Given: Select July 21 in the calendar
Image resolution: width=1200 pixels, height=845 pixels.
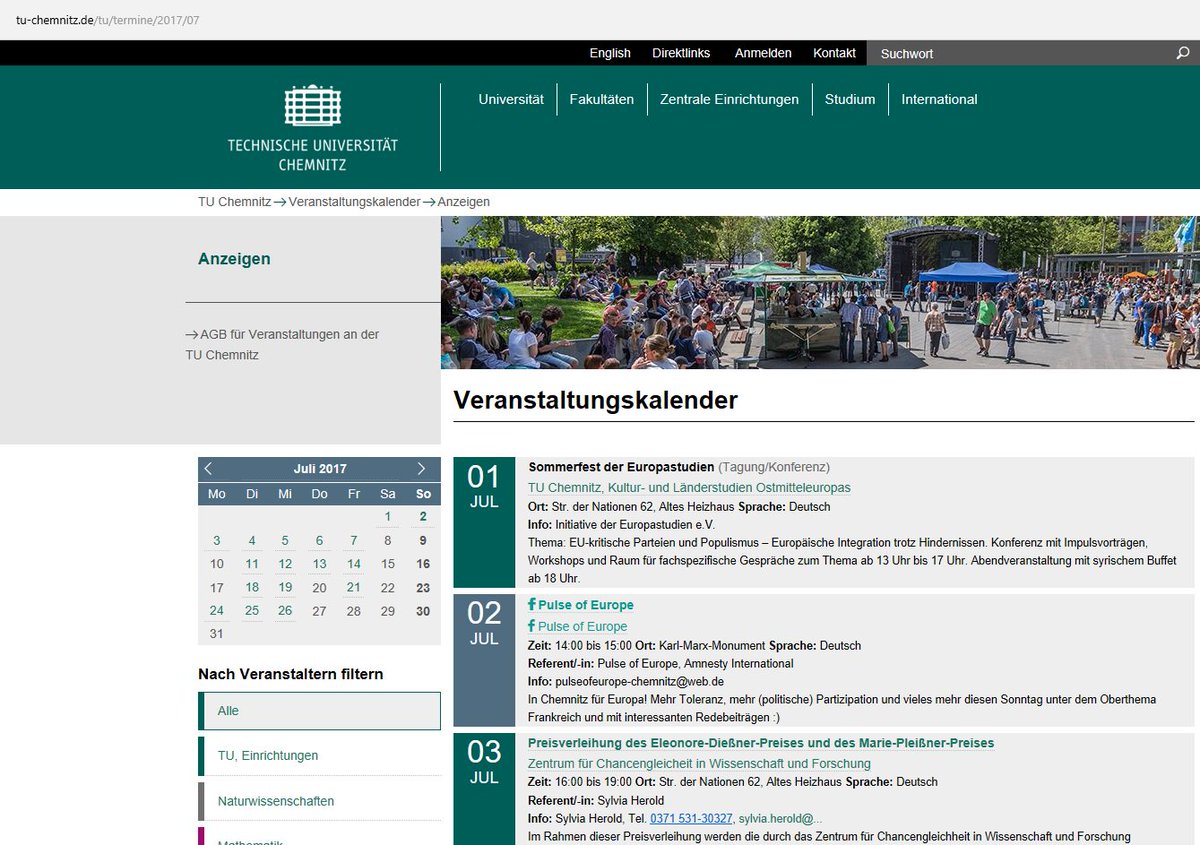Looking at the screenshot, I should click(x=354, y=587).
